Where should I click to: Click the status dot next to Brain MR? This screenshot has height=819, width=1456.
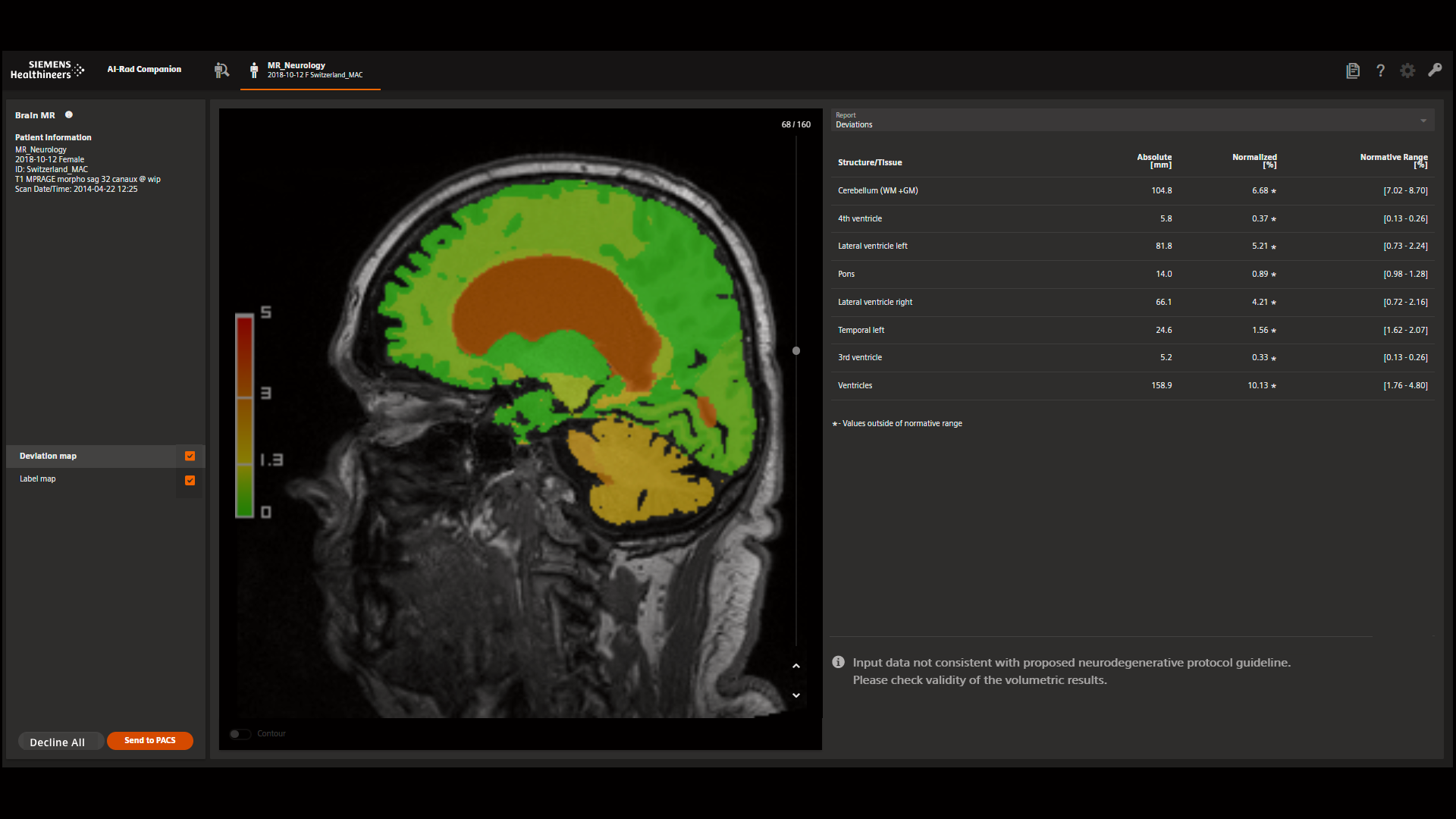pyautogui.click(x=68, y=115)
